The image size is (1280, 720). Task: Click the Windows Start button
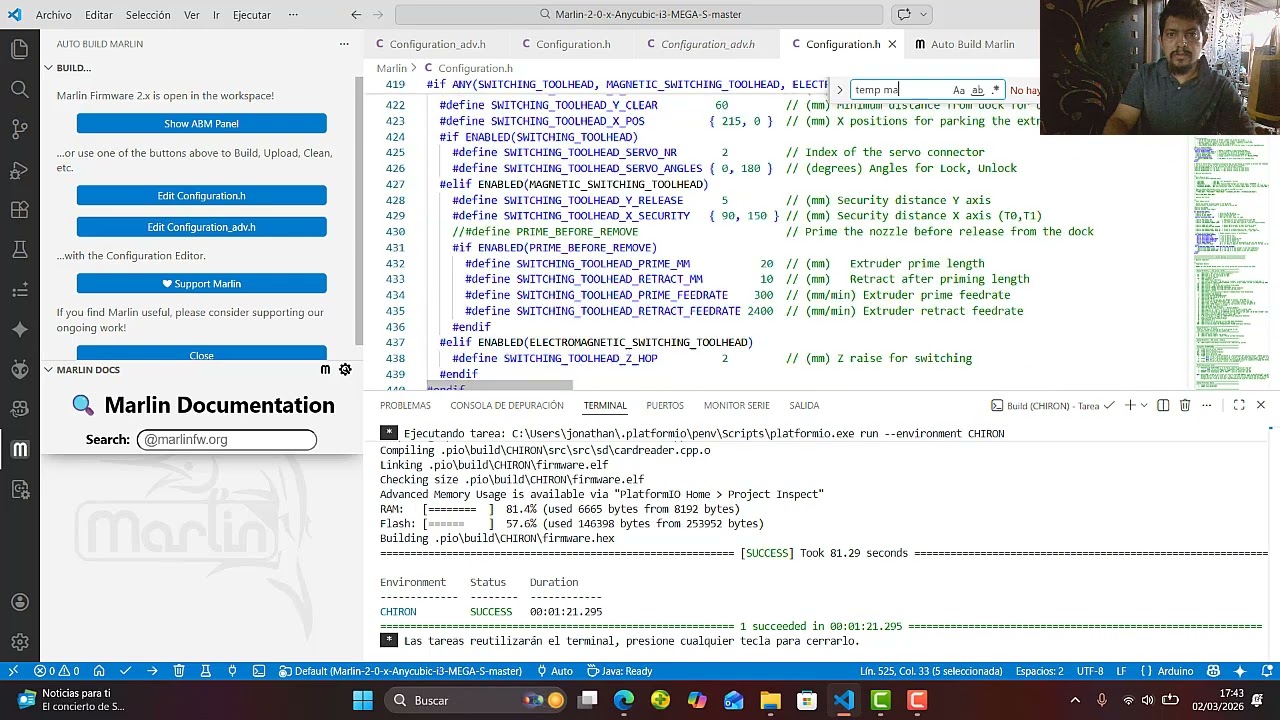362,700
